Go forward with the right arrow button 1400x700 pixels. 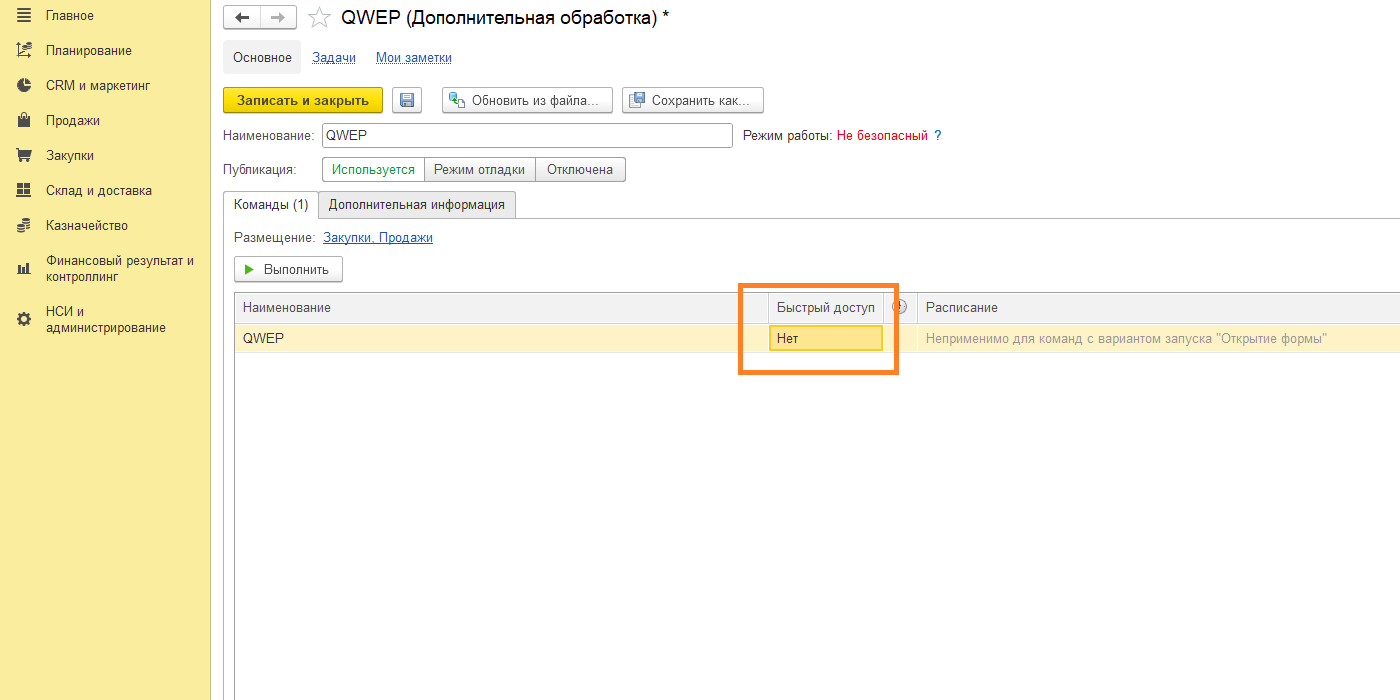click(278, 17)
